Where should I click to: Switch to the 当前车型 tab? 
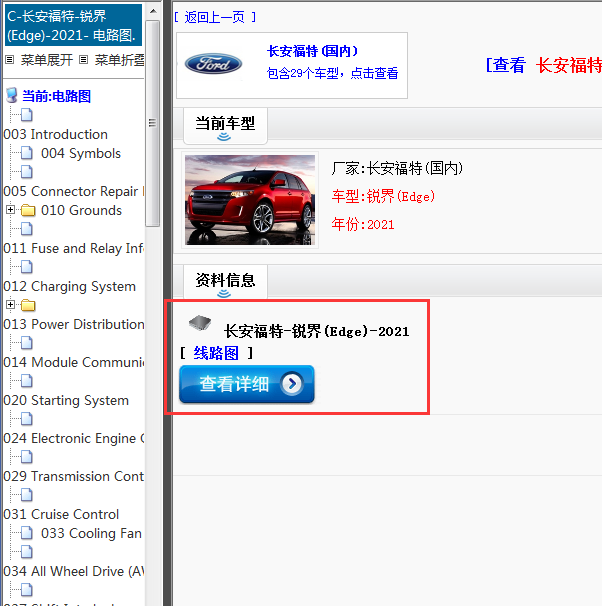225,126
